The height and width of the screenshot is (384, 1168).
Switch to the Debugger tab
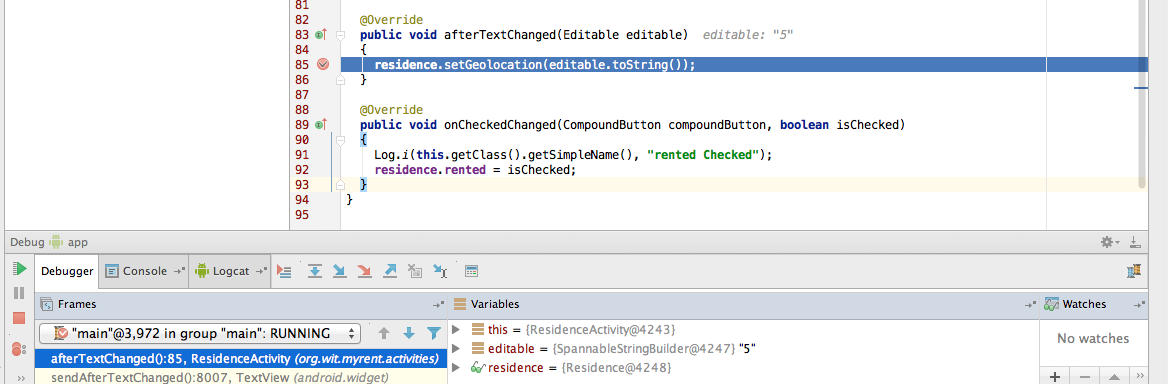tap(67, 272)
